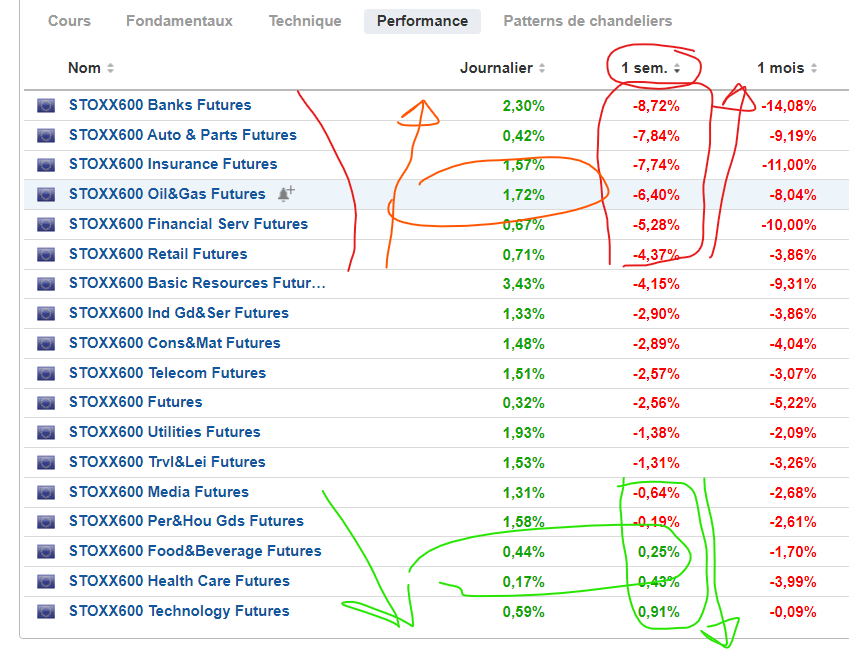Click EU flag icon beside STOXX600 Futures row
Viewport: 849px width, 664px height.
pos(46,402)
